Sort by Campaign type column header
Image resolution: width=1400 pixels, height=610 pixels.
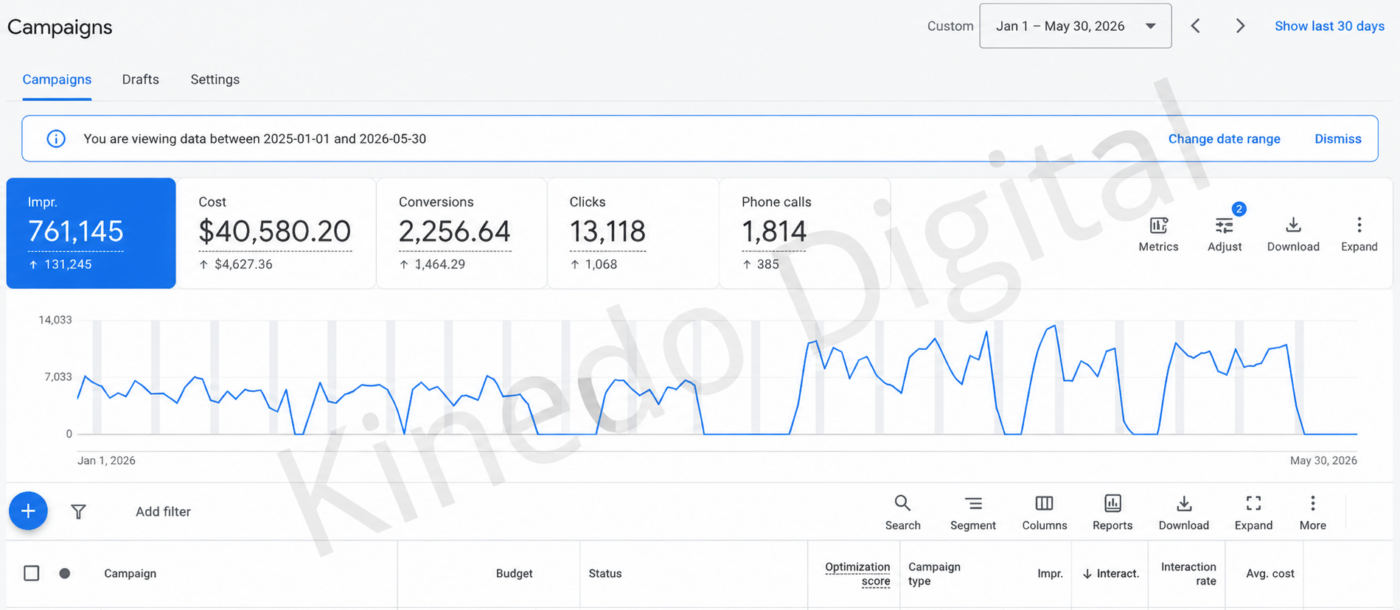pos(934,574)
